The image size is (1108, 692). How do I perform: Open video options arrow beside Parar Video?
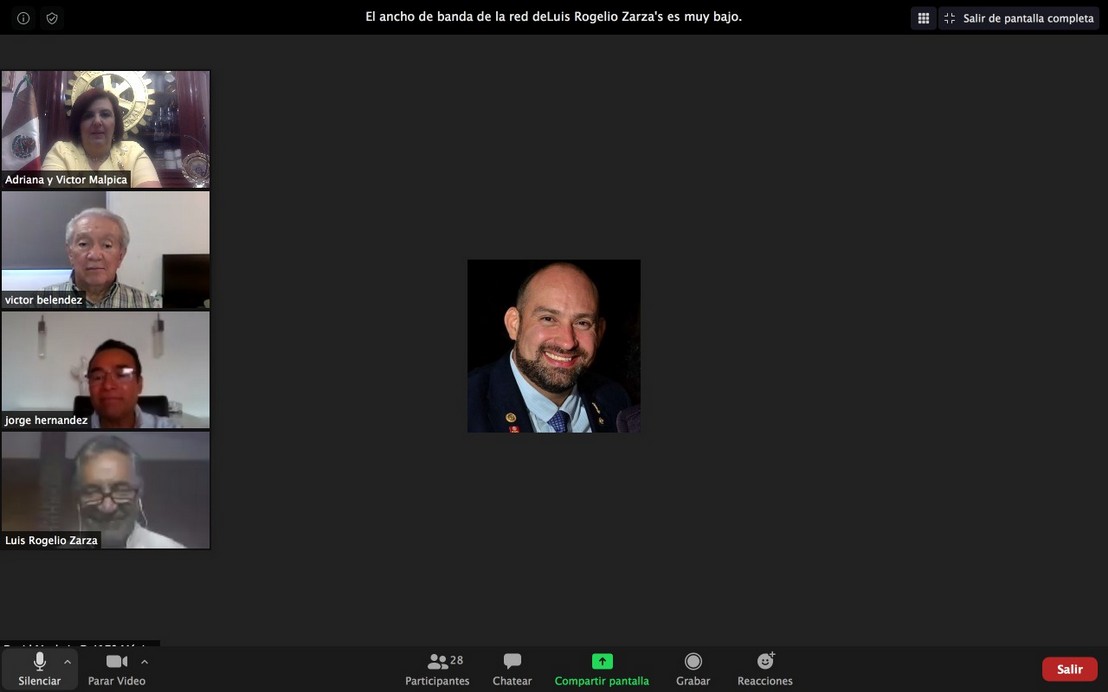pos(144,662)
